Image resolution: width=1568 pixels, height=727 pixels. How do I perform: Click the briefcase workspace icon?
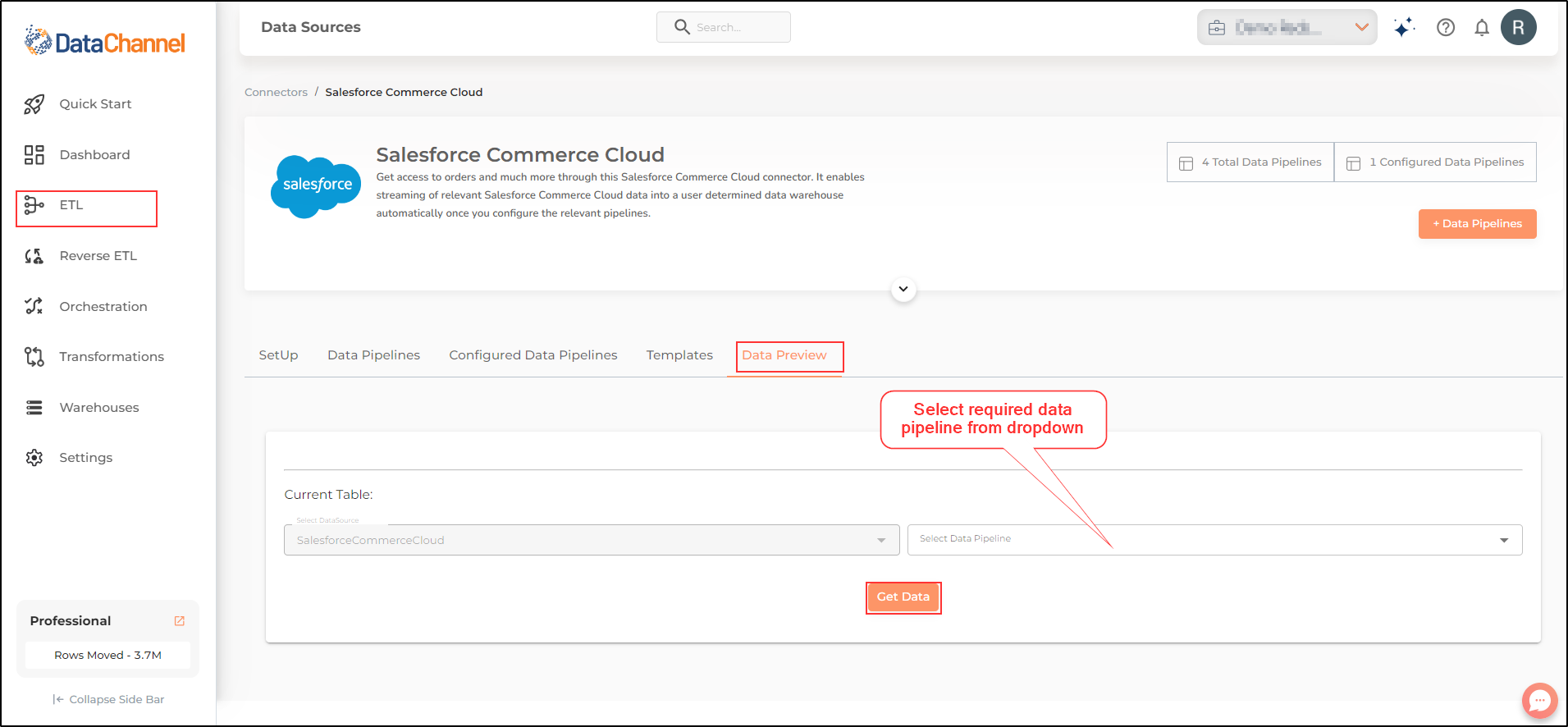(x=1217, y=28)
